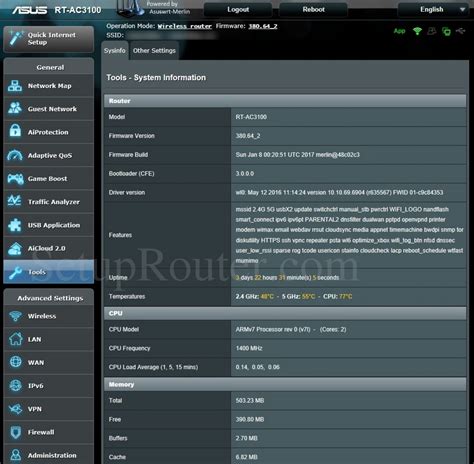
Task: Open Adaptive QoS menu item
Action: tap(49, 155)
